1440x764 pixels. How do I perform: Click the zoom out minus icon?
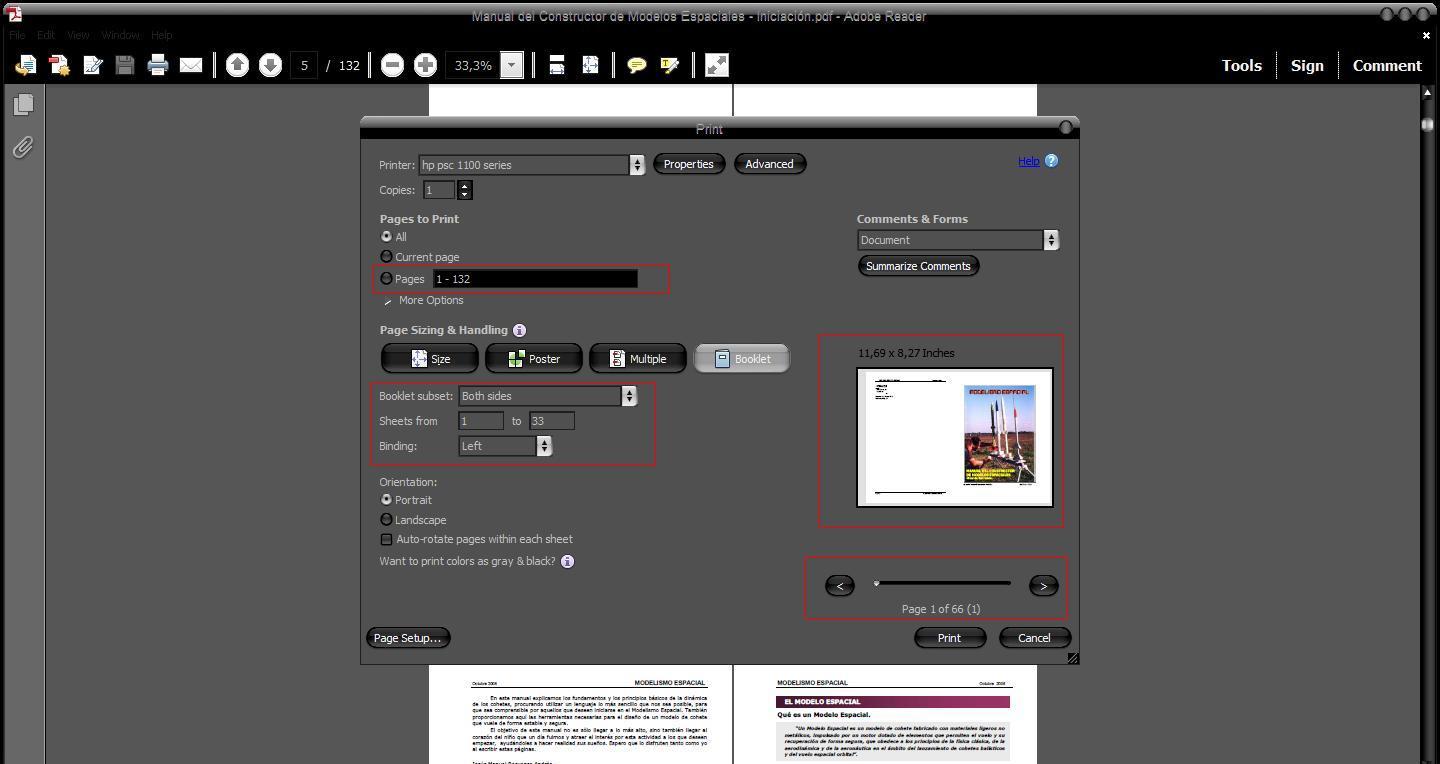[393, 65]
